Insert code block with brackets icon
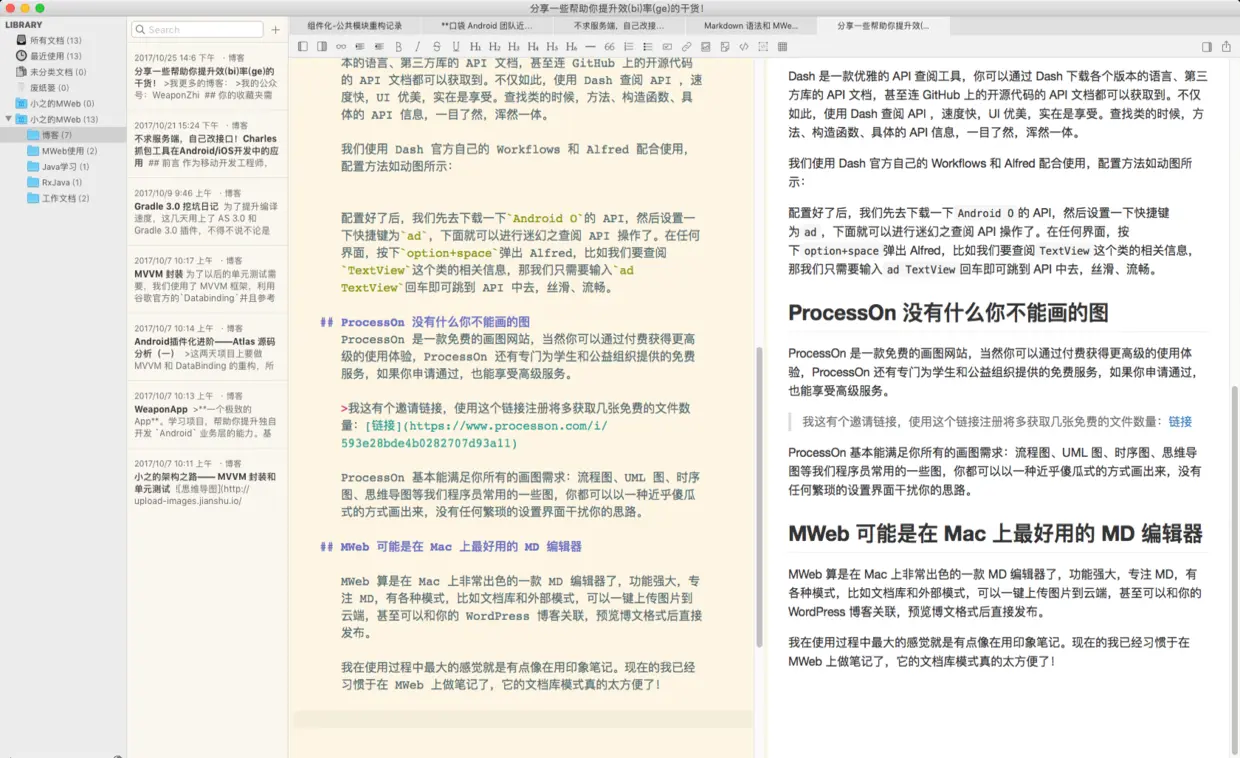Viewport: 1240px width, 758px height. coord(743,46)
